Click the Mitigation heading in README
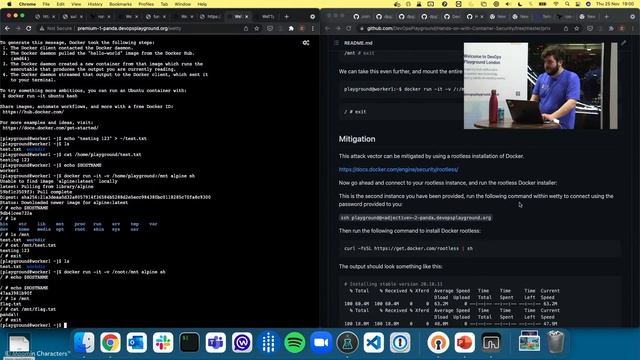 pyautogui.click(x=357, y=139)
